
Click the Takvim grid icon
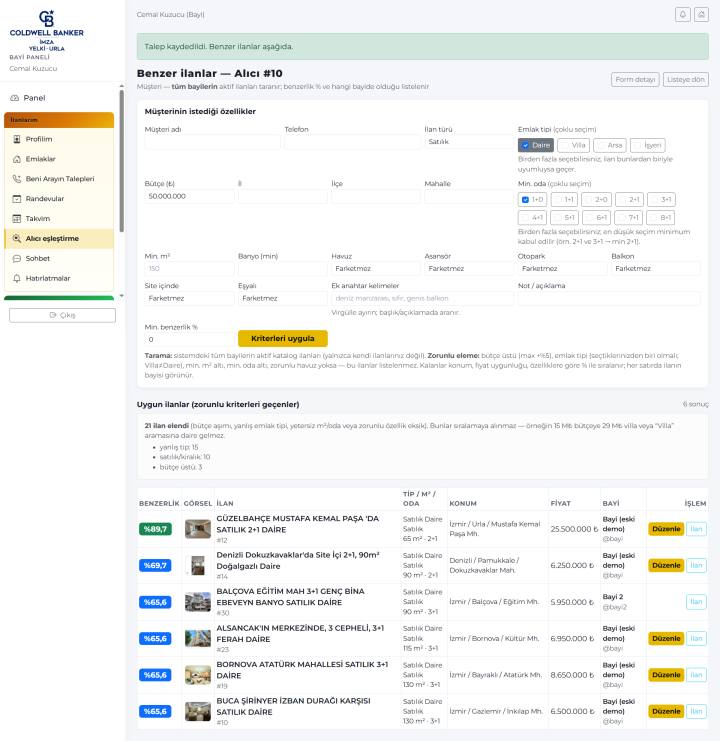pos(17,218)
